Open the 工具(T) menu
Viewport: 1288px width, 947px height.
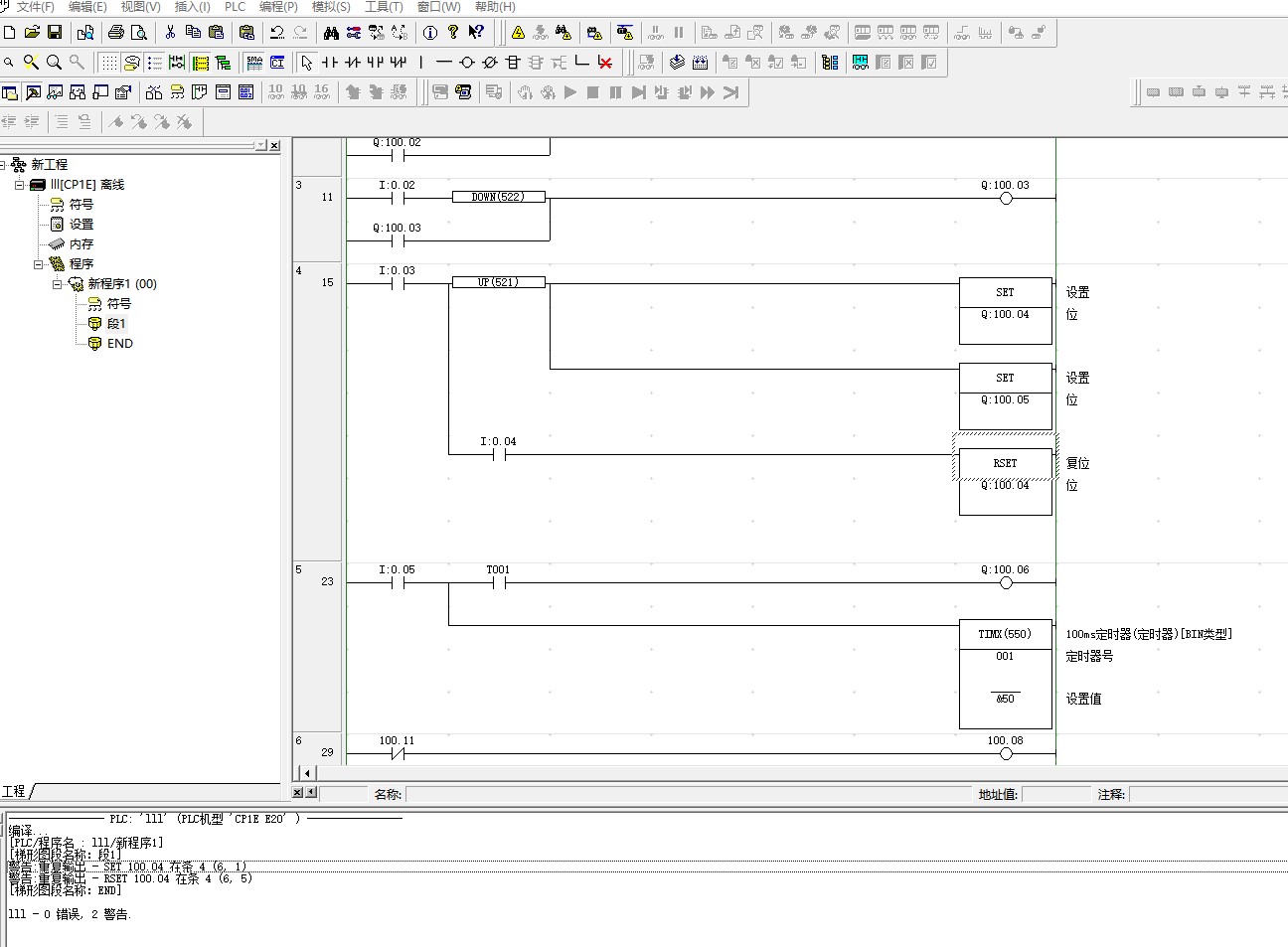tap(384, 7)
